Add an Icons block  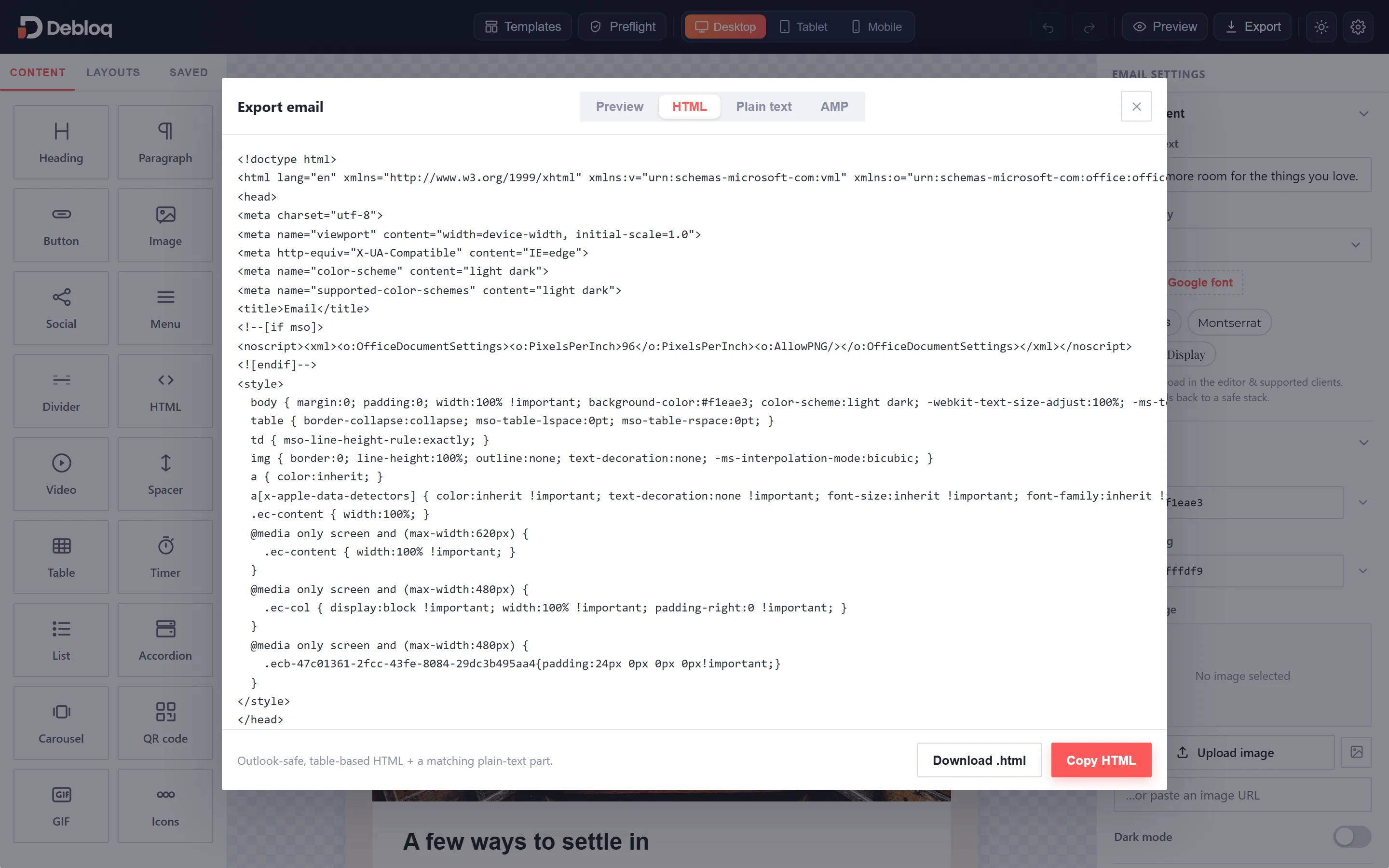tap(165, 805)
